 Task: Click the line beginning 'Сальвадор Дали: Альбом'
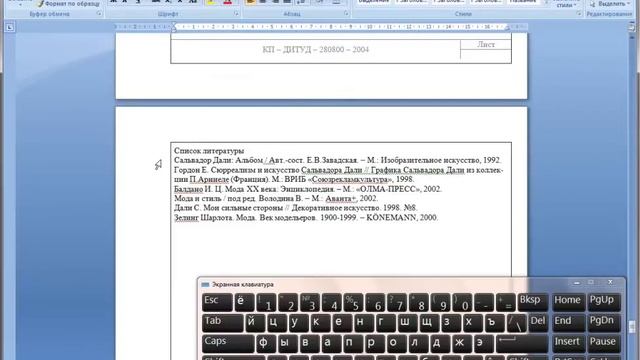click(x=338, y=160)
